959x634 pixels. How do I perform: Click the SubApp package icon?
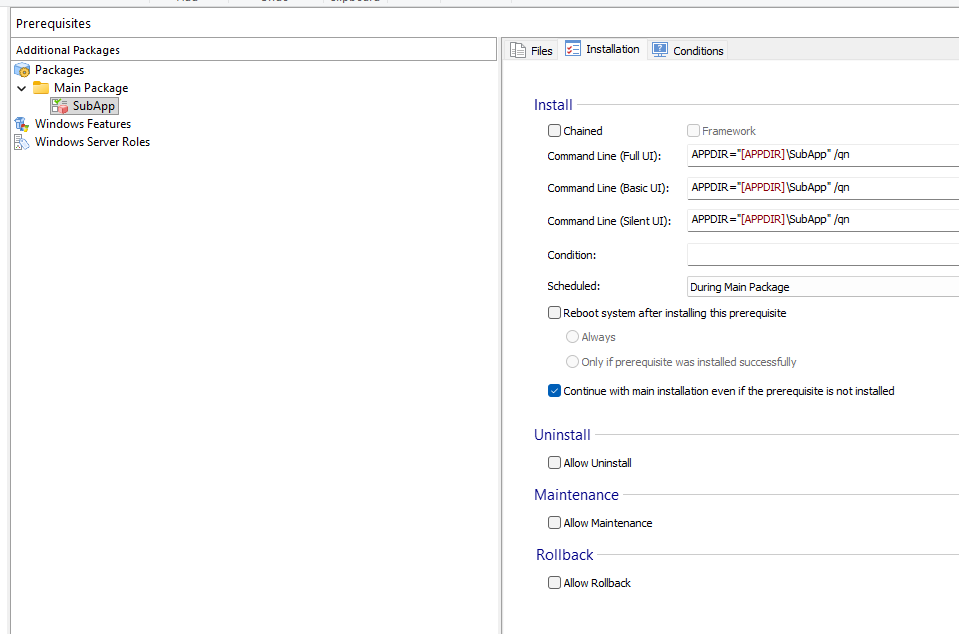[59, 106]
